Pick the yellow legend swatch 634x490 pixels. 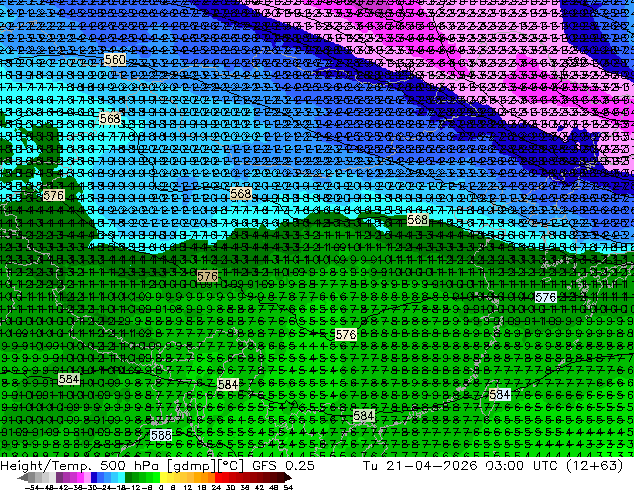pyautogui.click(x=163, y=478)
